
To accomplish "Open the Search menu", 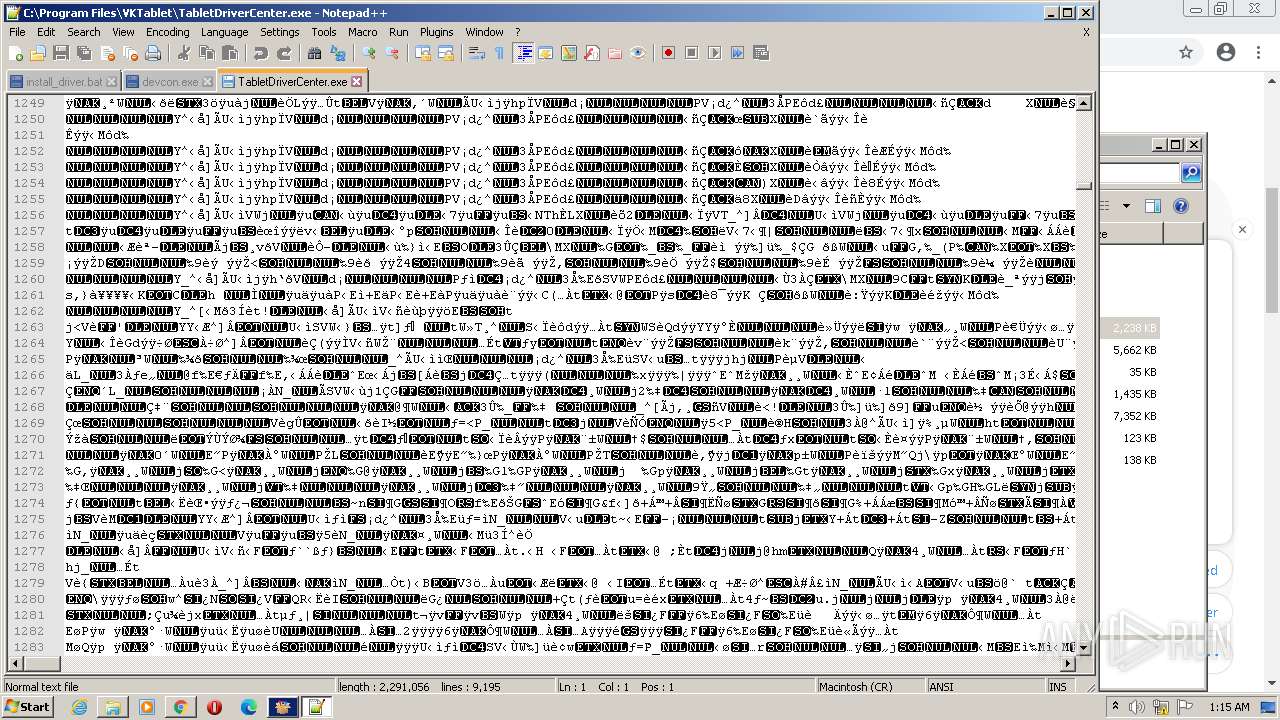I will pyautogui.click(x=83, y=32).
